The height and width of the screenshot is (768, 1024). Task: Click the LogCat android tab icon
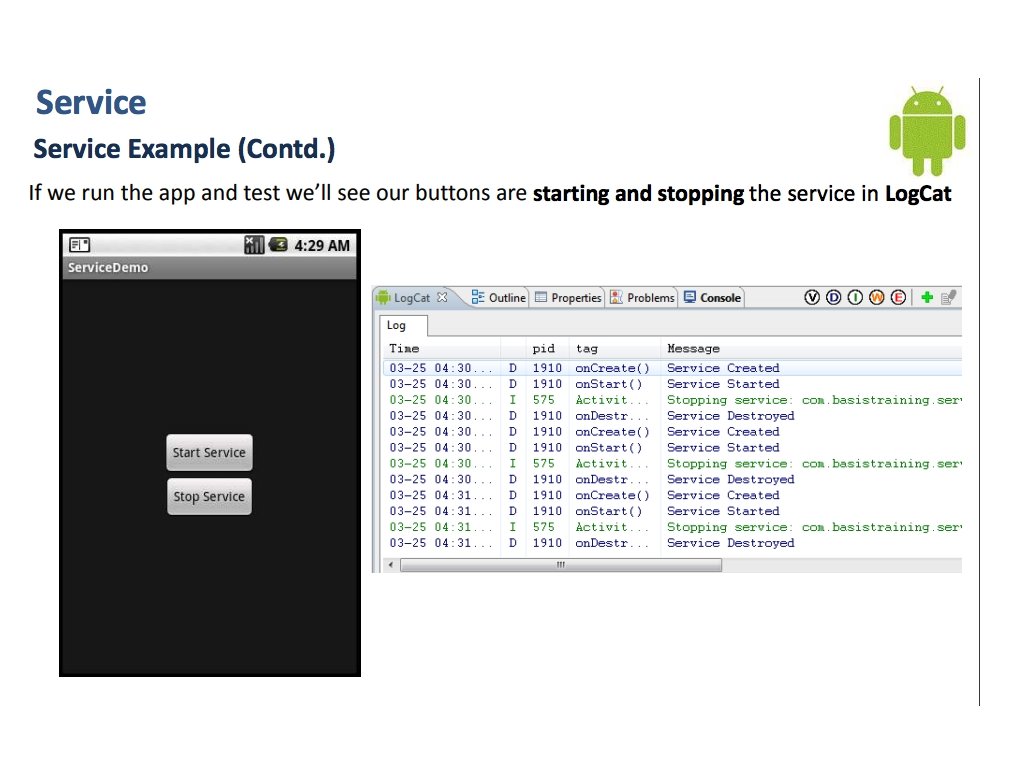(x=383, y=297)
